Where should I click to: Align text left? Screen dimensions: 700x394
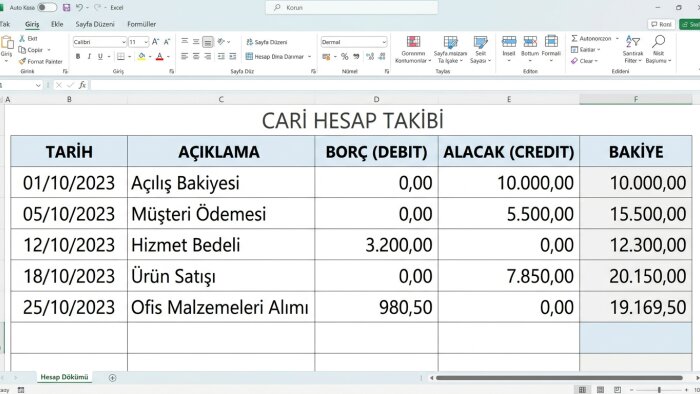pyautogui.click(x=184, y=57)
